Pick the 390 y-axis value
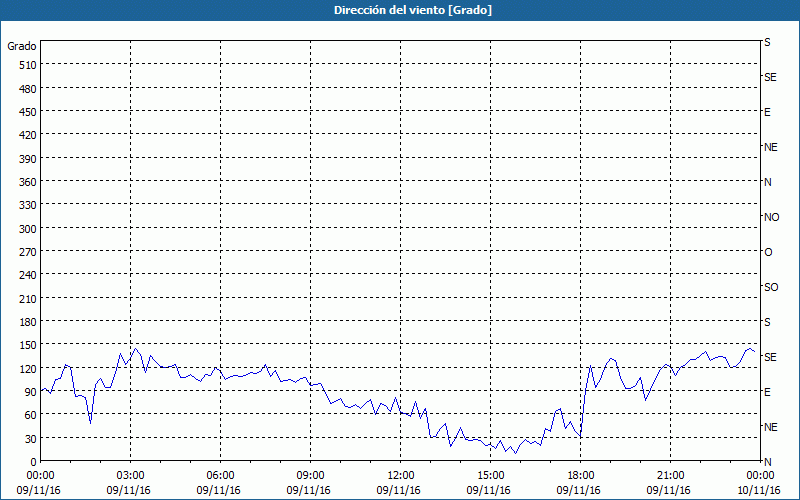This screenshot has width=800, height=500. click(x=28, y=159)
